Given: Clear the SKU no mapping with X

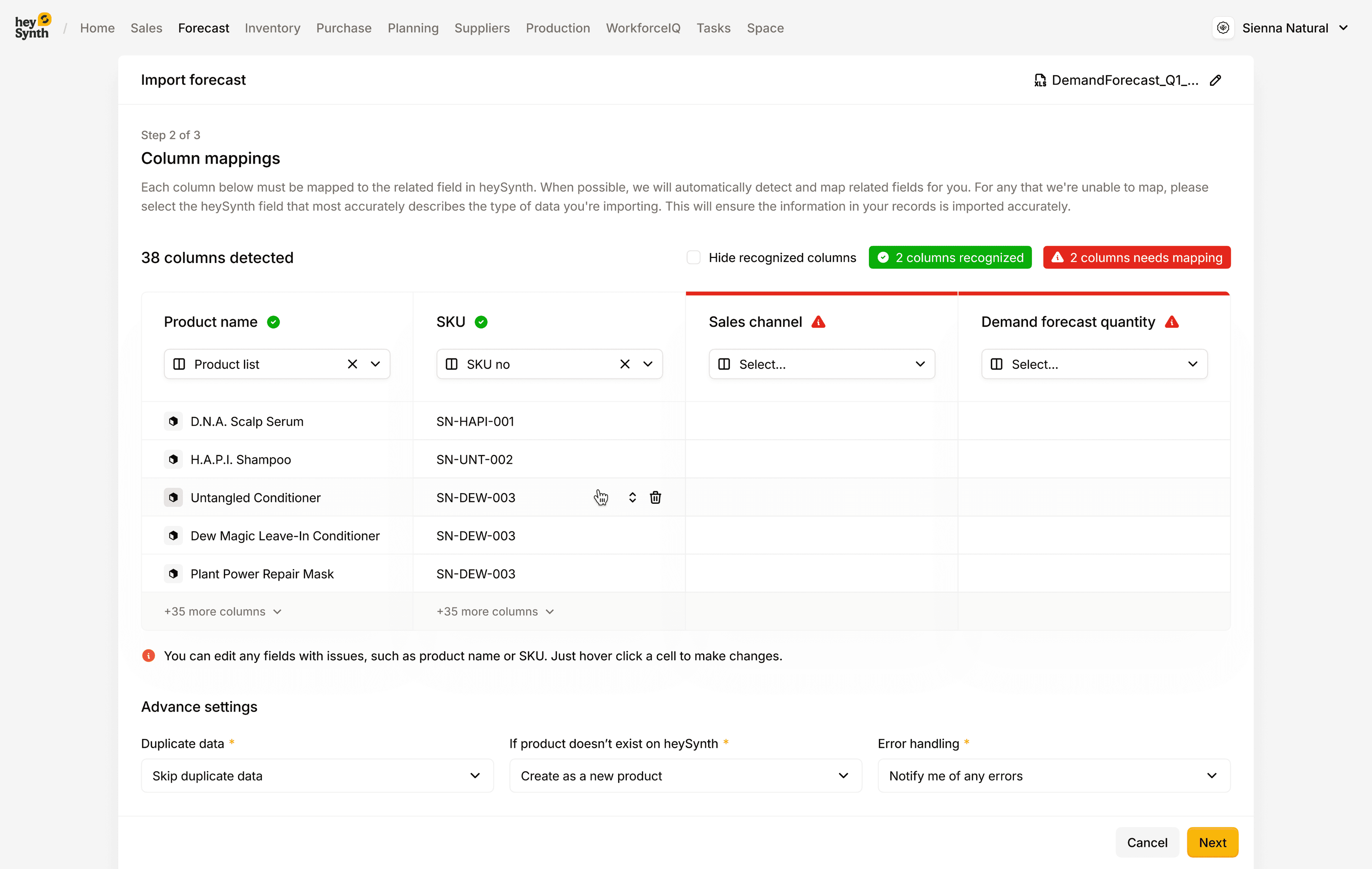Looking at the screenshot, I should [x=625, y=364].
